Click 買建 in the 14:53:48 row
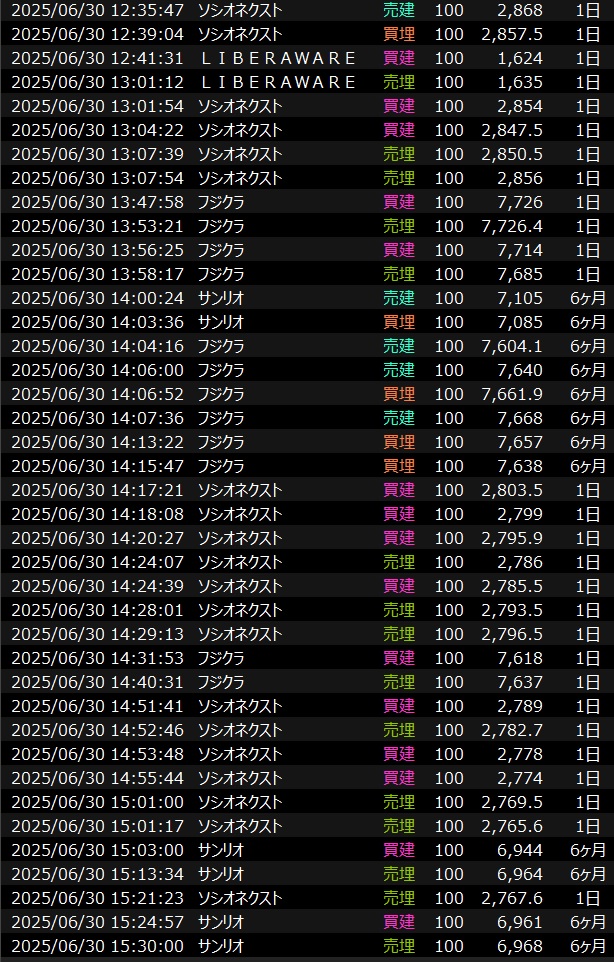 pyautogui.click(x=399, y=753)
